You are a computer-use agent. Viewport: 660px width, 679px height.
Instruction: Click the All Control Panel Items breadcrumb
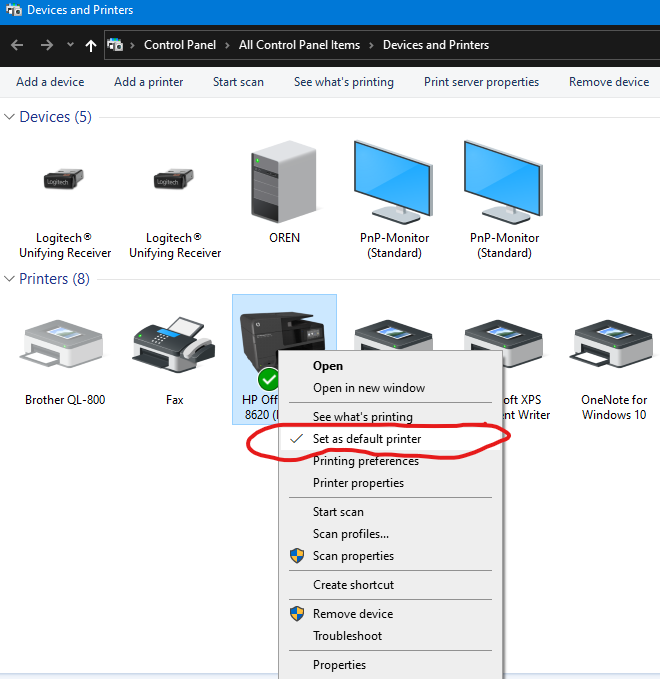(x=299, y=45)
